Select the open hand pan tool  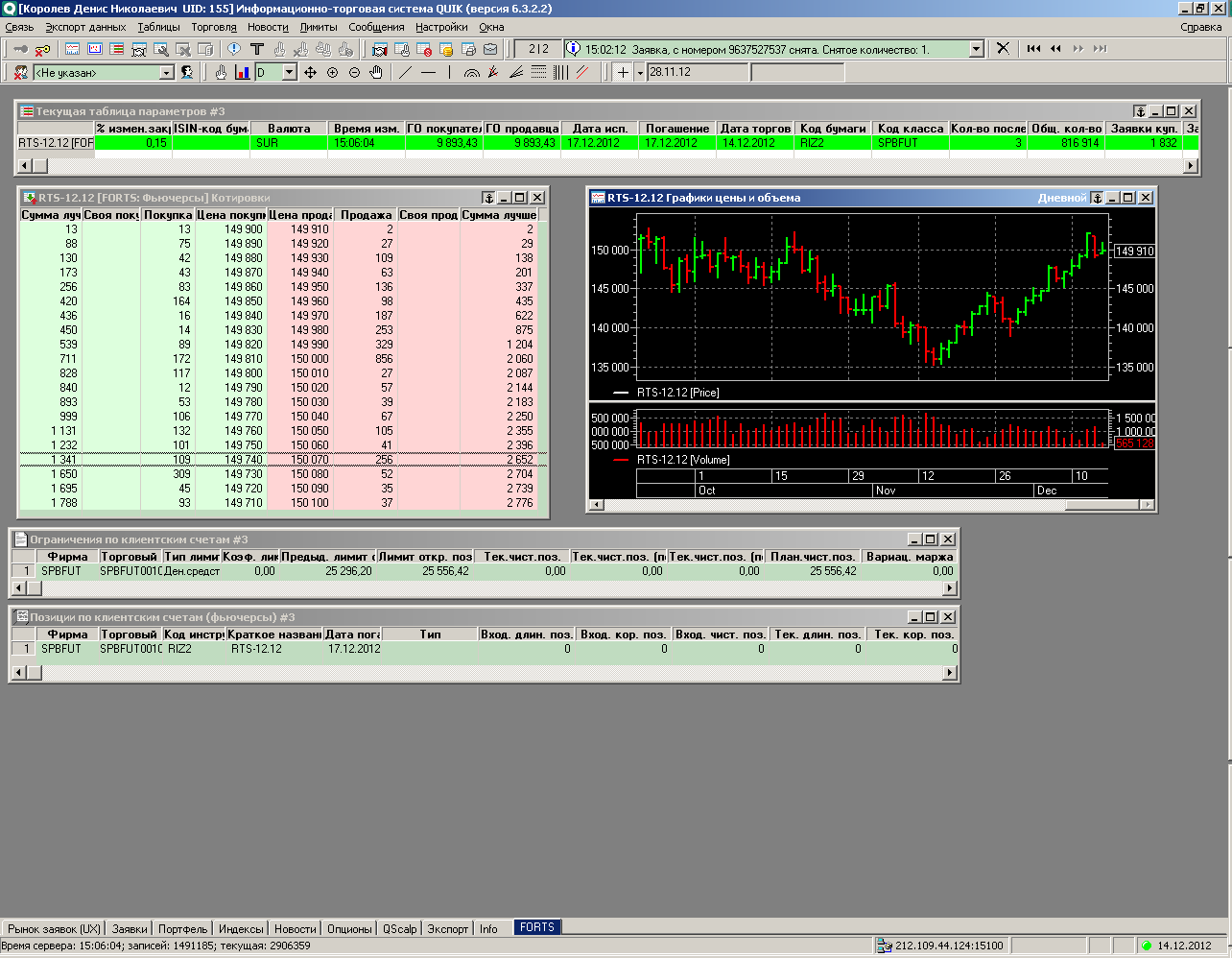376,72
